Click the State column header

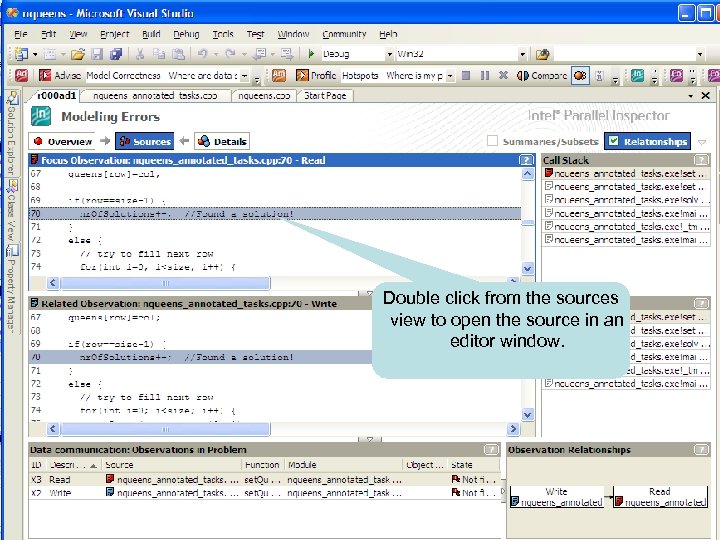coord(474,465)
